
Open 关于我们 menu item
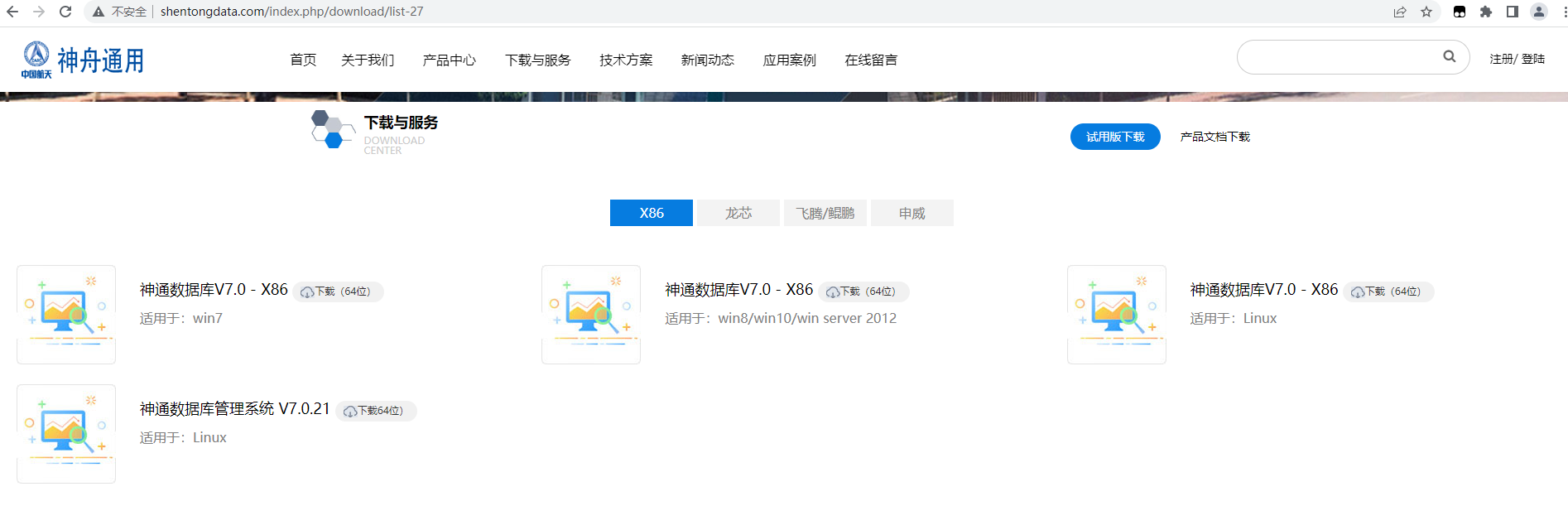[x=368, y=60]
